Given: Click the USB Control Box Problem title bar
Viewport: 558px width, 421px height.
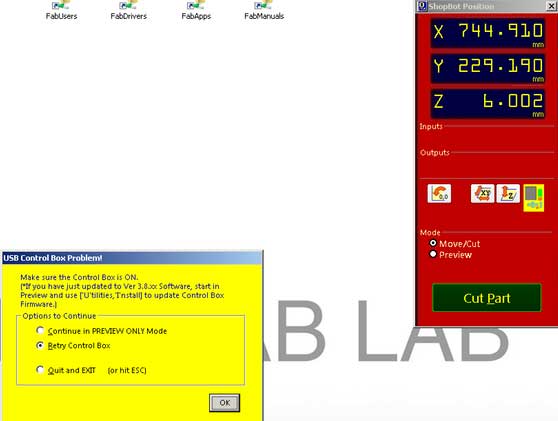Looking at the screenshot, I should (x=132, y=258).
